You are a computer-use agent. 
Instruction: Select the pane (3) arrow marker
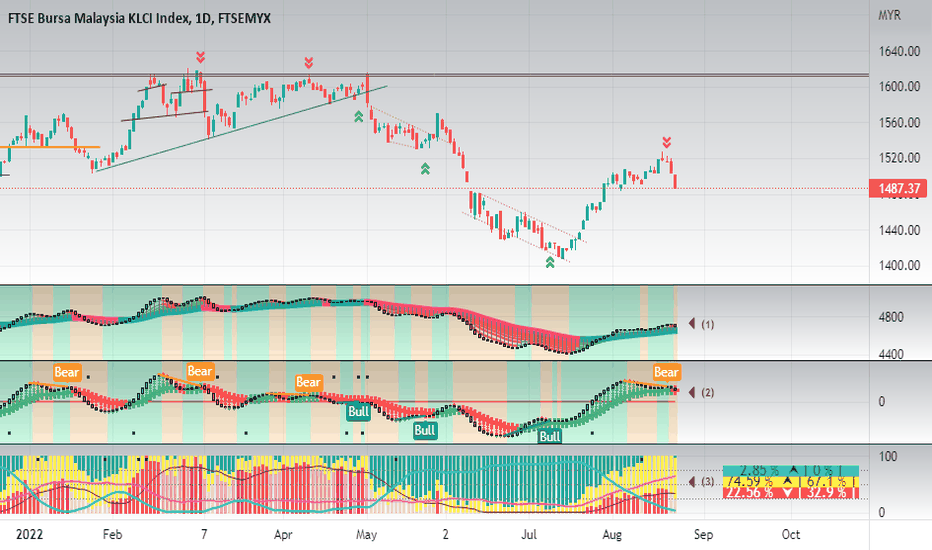click(x=692, y=481)
